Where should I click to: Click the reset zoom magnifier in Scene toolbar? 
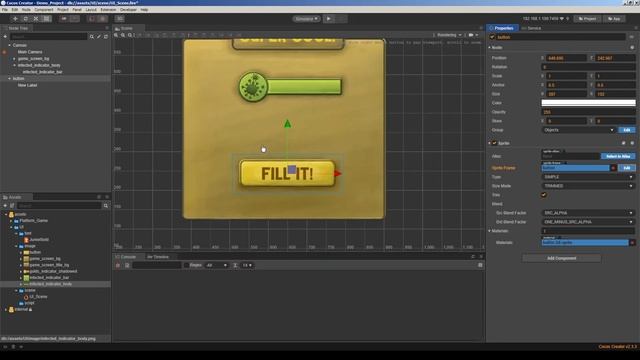(130, 35)
